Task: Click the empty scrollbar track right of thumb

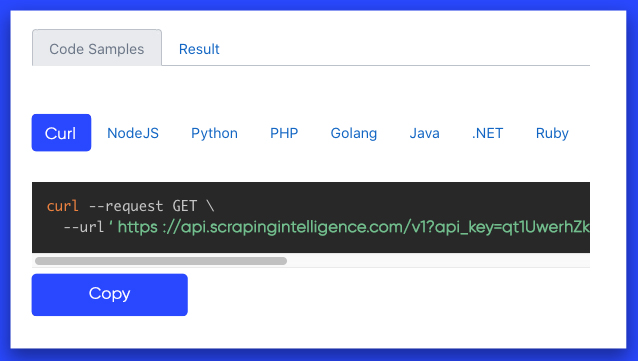Action: (438, 261)
